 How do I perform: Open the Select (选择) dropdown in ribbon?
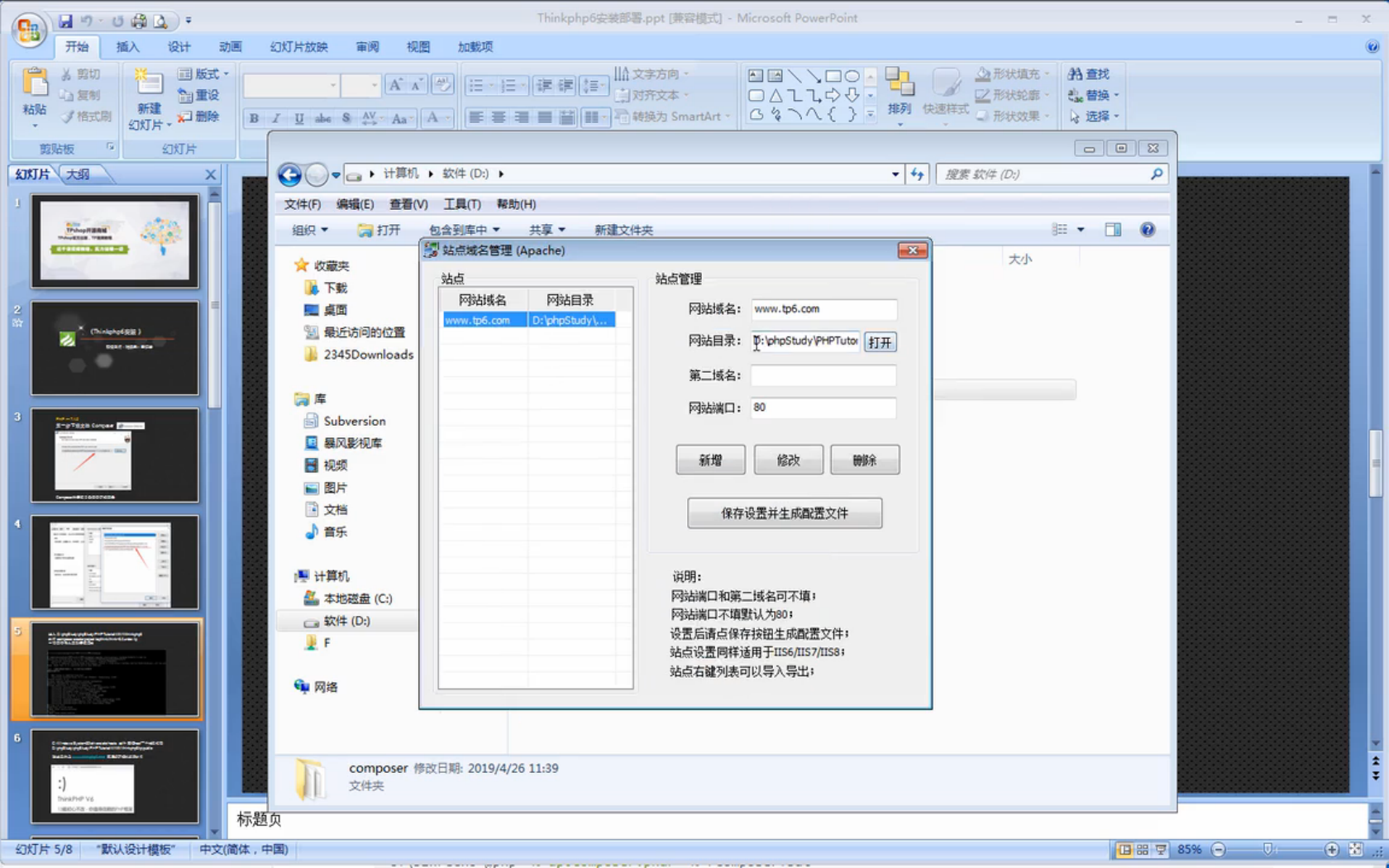tap(1094, 117)
